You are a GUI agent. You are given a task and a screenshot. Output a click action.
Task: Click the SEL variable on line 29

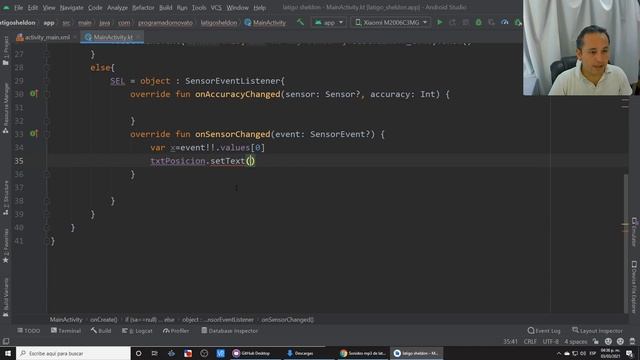(118, 81)
